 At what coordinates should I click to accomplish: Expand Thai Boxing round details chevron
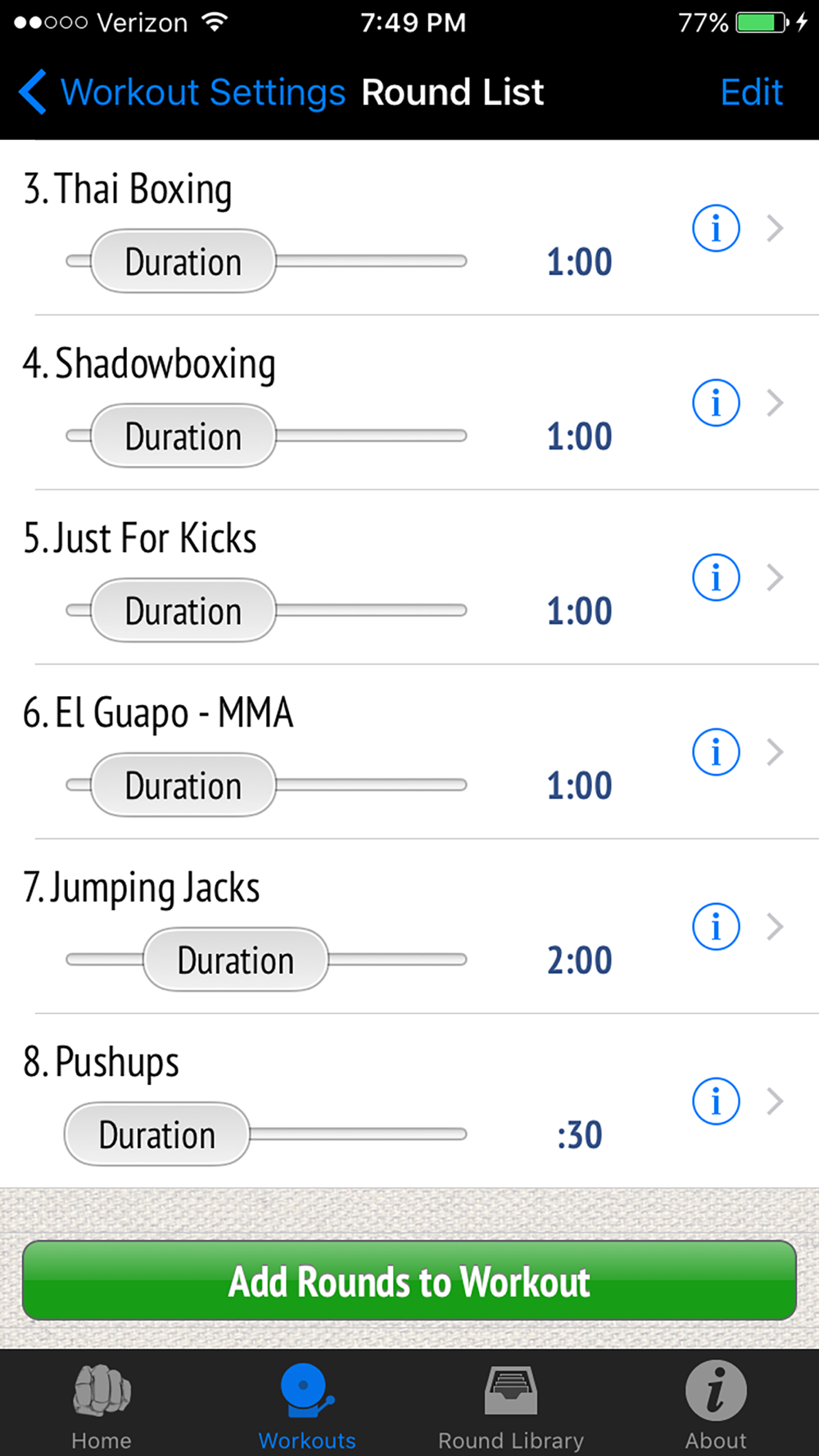tap(775, 228)
